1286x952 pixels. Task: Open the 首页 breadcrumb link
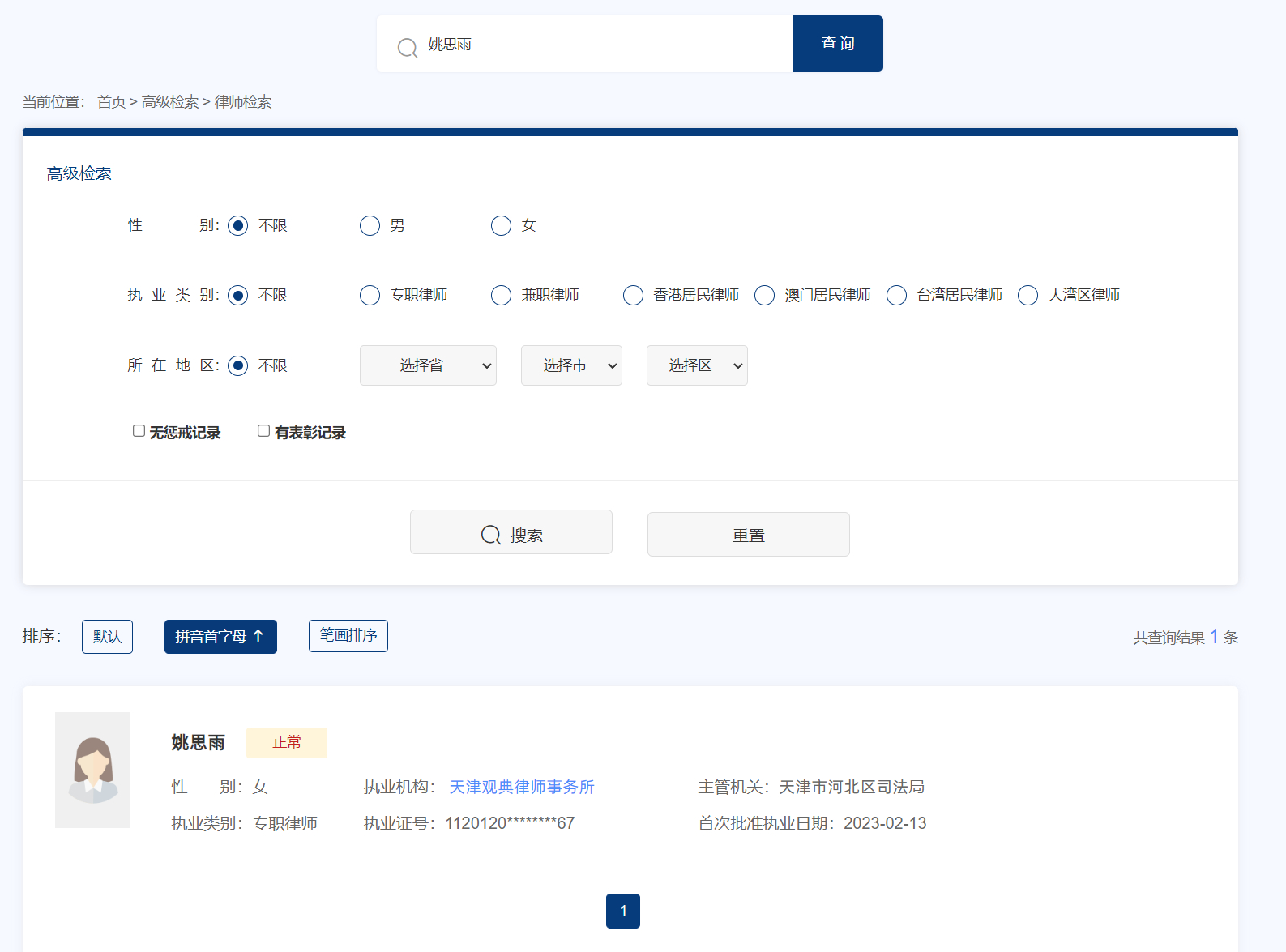coord(112,102)
